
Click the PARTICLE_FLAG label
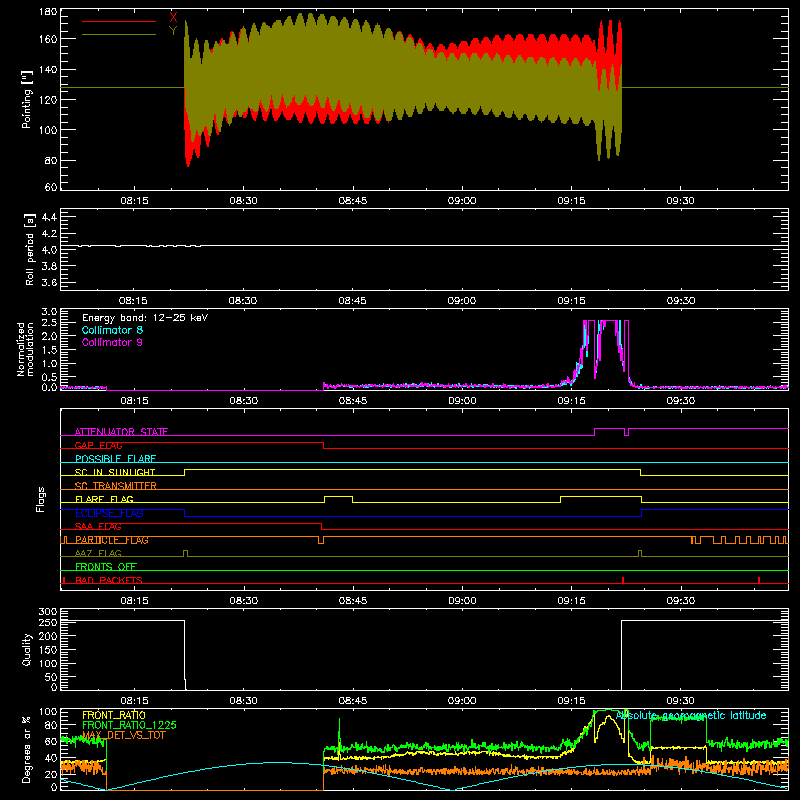(x=112, y=540)
